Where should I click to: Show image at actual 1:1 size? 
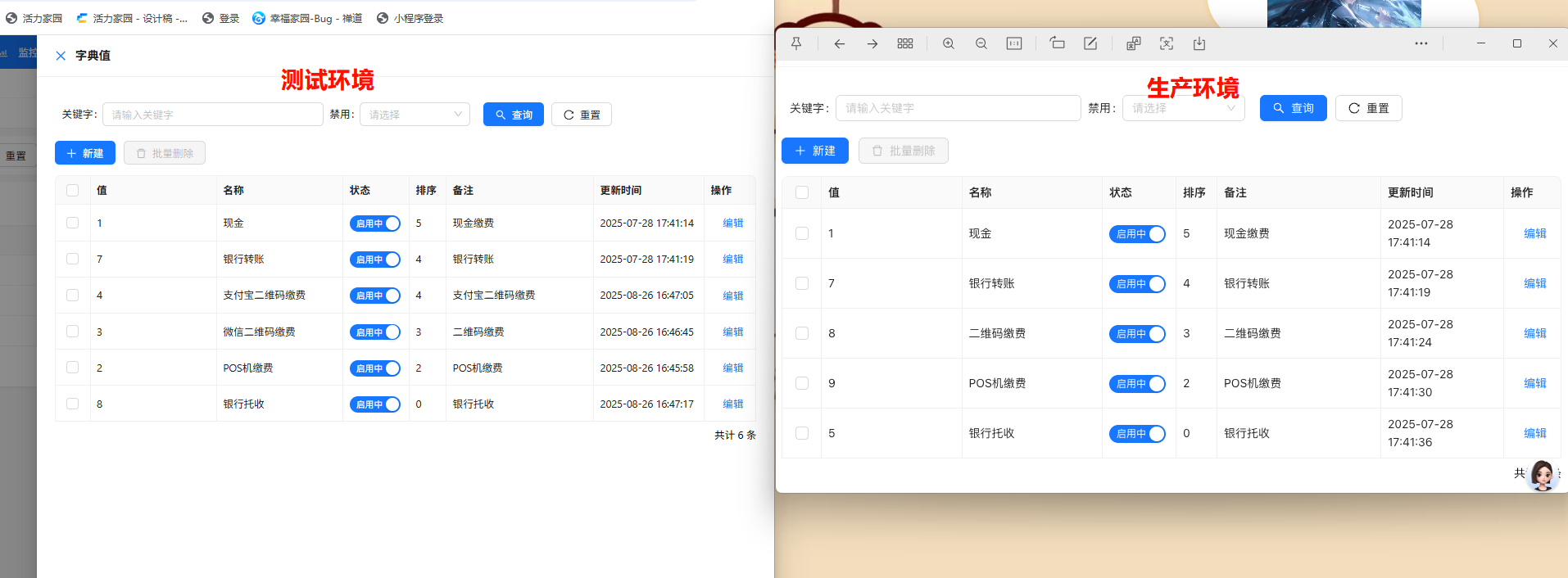coord(1014,43)
